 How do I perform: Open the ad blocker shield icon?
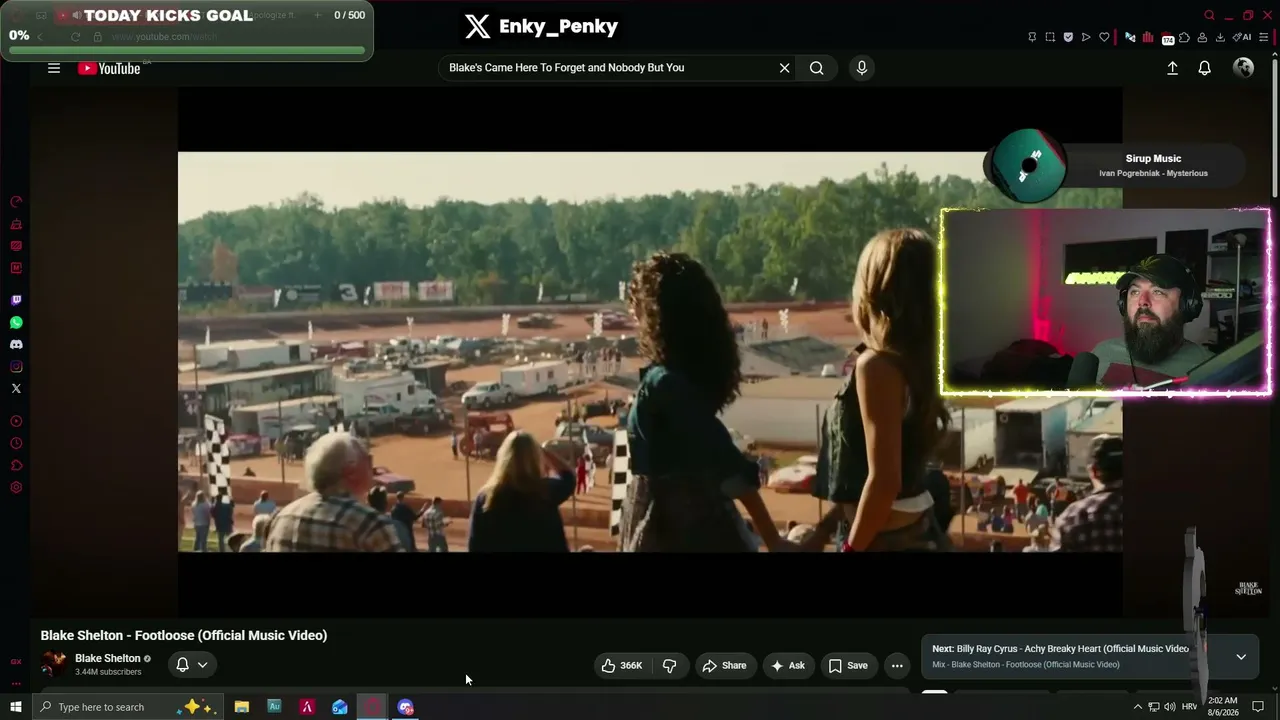(x=1068, y=37)
